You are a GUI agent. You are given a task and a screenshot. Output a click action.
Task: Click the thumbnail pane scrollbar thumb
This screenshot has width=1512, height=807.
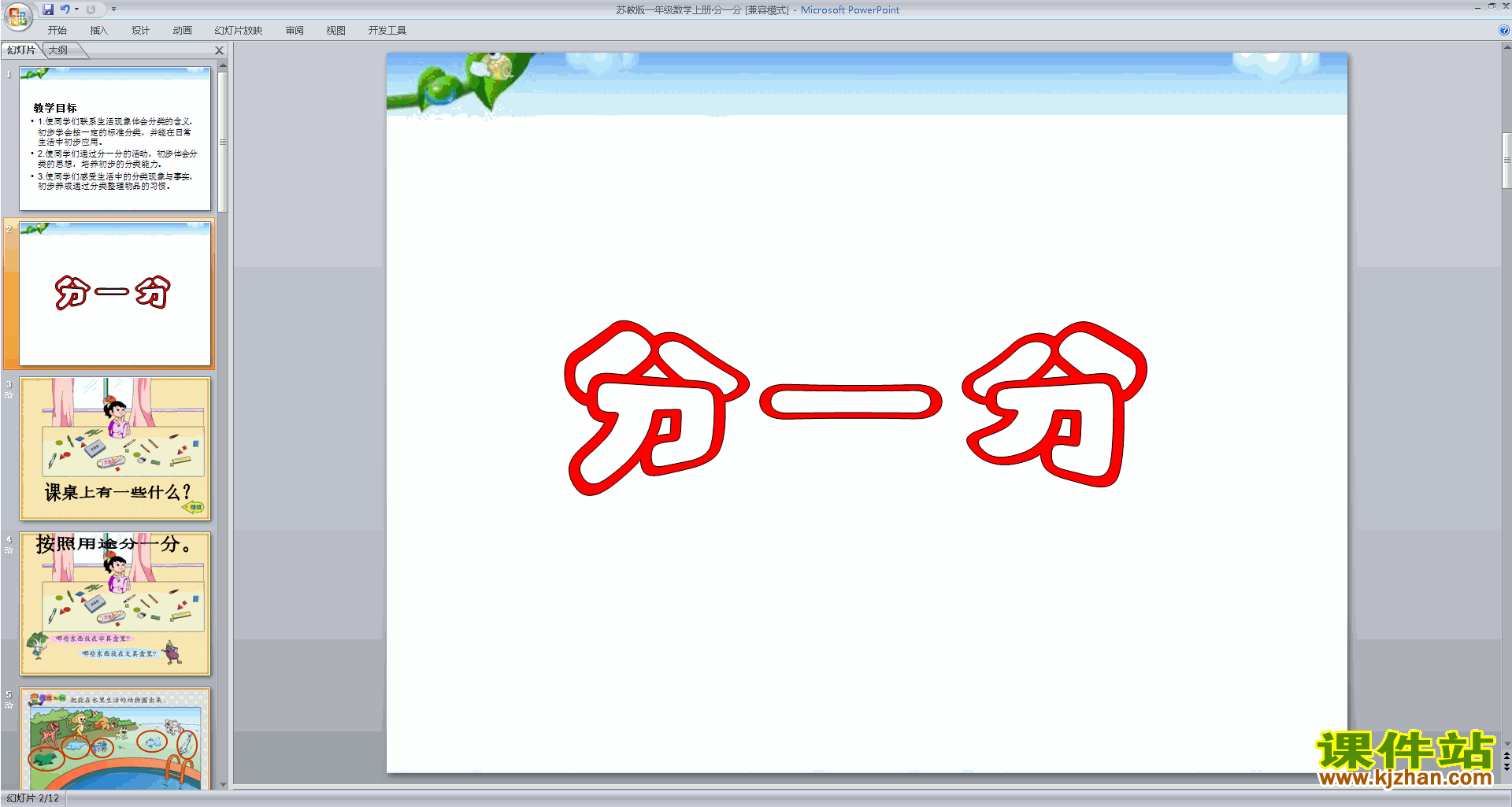(x=223, y=142)
